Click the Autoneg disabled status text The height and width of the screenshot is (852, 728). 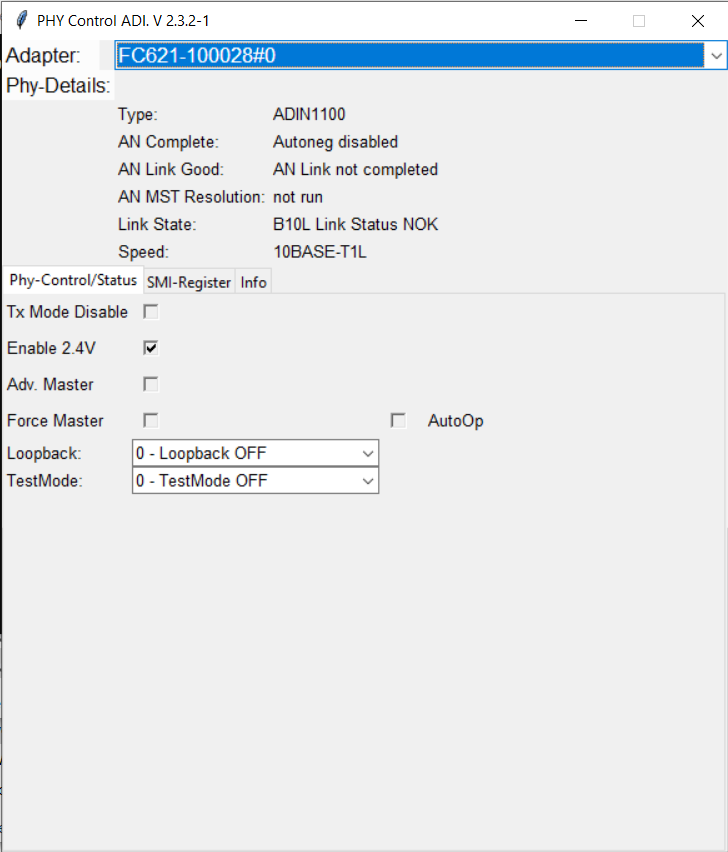335,142
